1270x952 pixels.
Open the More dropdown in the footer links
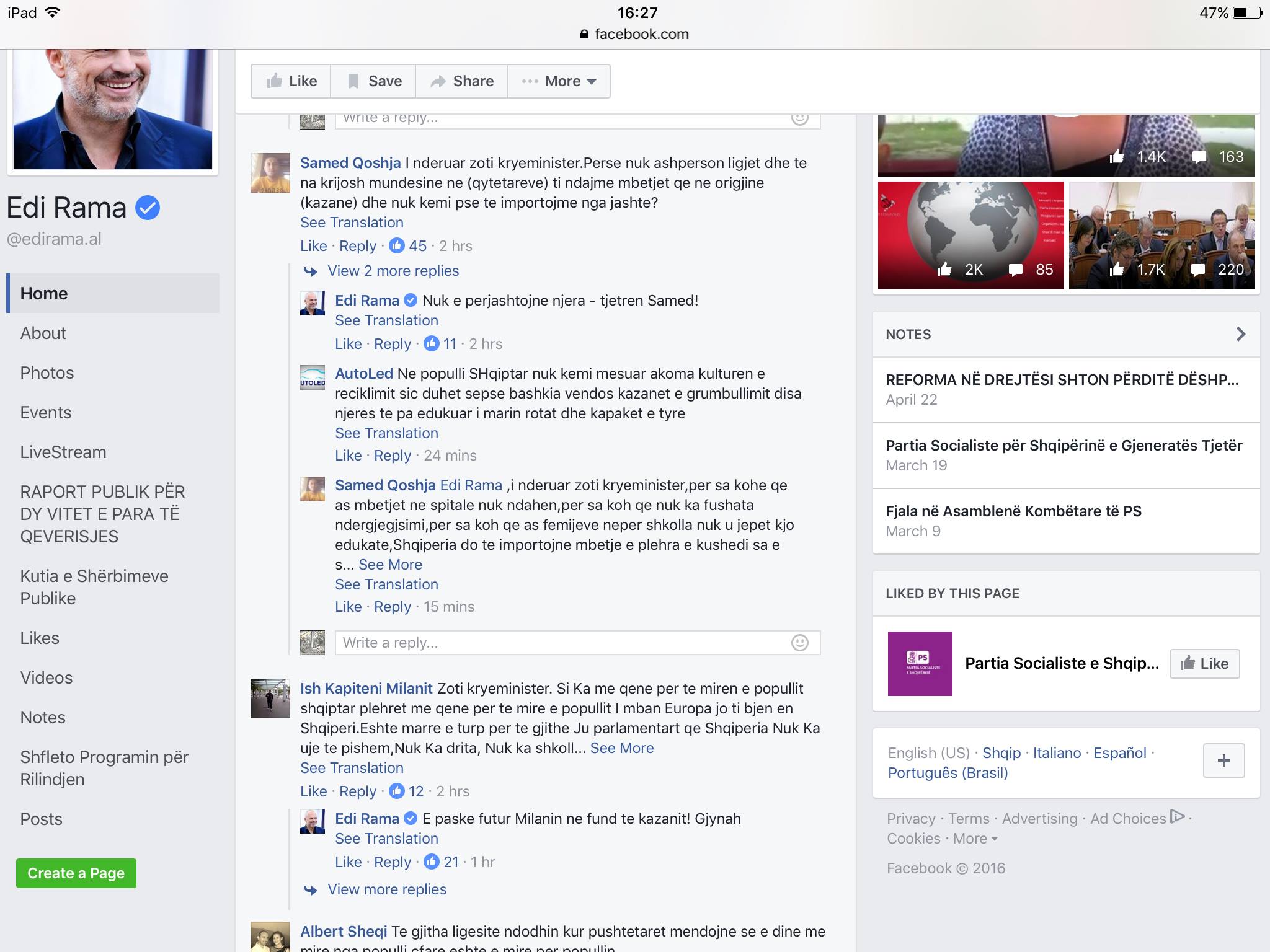pyautogui.click(x=975, y=839)
